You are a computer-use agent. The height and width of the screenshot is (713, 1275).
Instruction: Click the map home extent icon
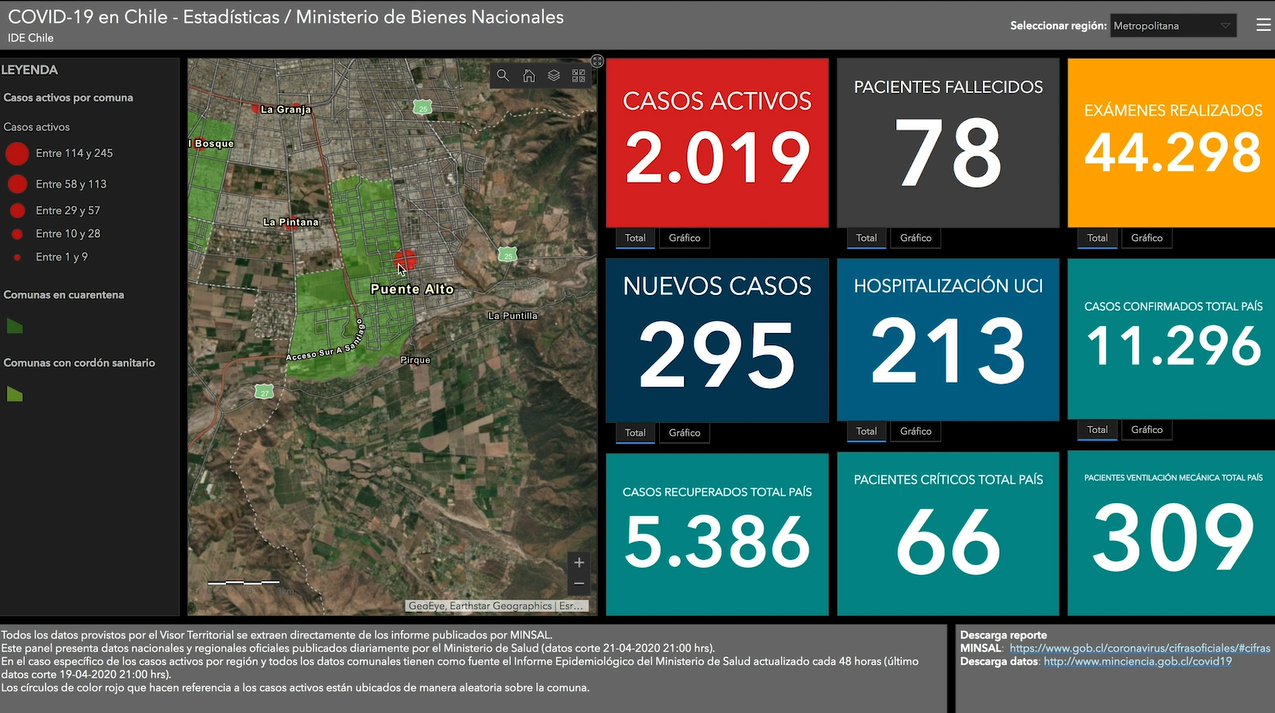point(529,76)
